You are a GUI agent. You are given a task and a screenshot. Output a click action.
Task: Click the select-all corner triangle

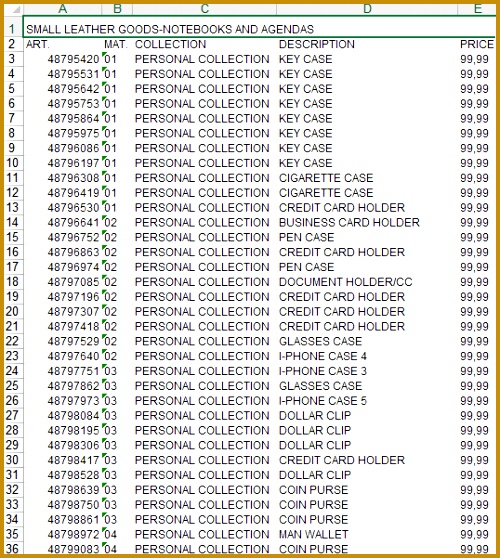(x=16, y=10)
